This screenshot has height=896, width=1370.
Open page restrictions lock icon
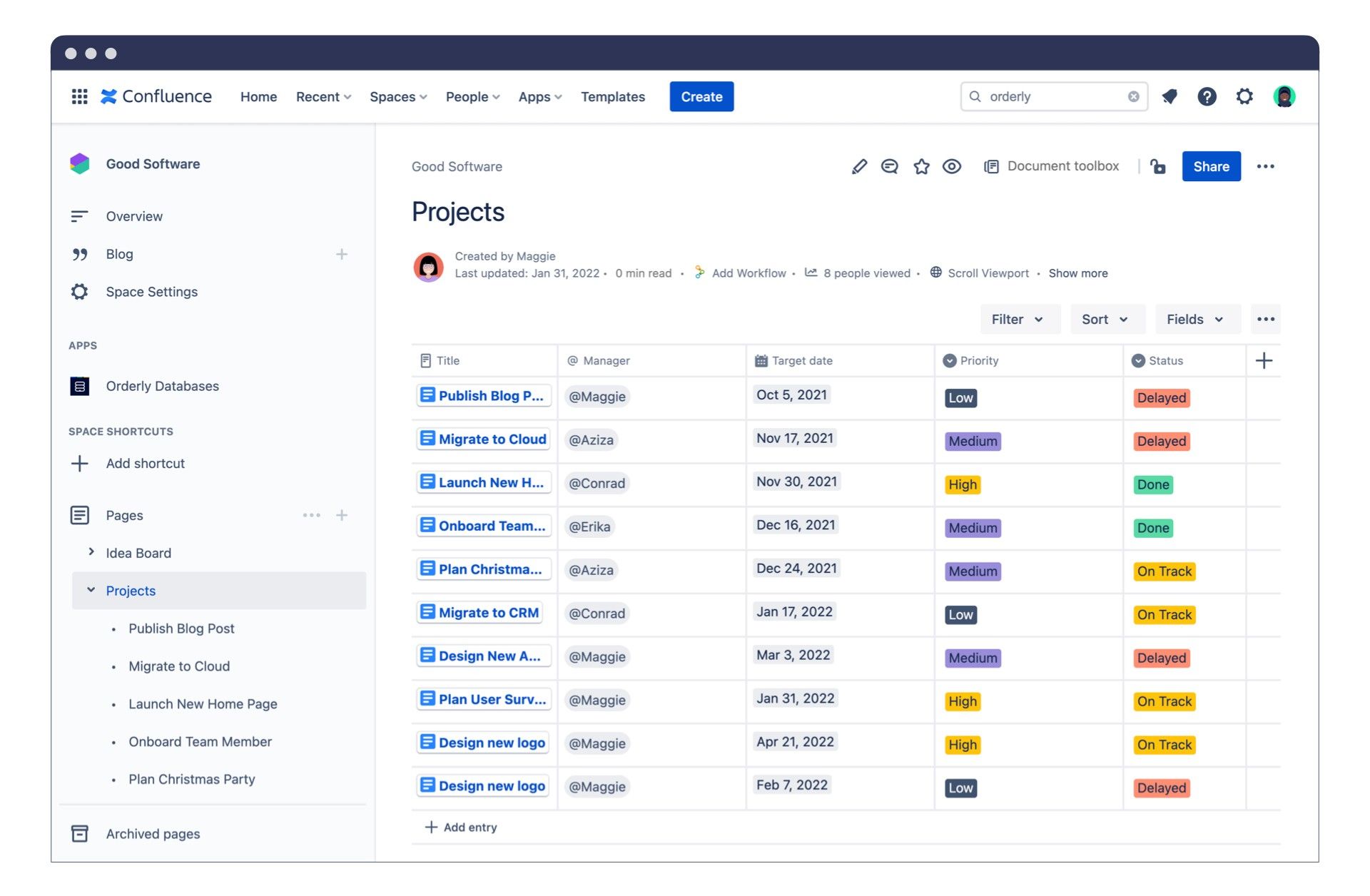coord(1157,166)
